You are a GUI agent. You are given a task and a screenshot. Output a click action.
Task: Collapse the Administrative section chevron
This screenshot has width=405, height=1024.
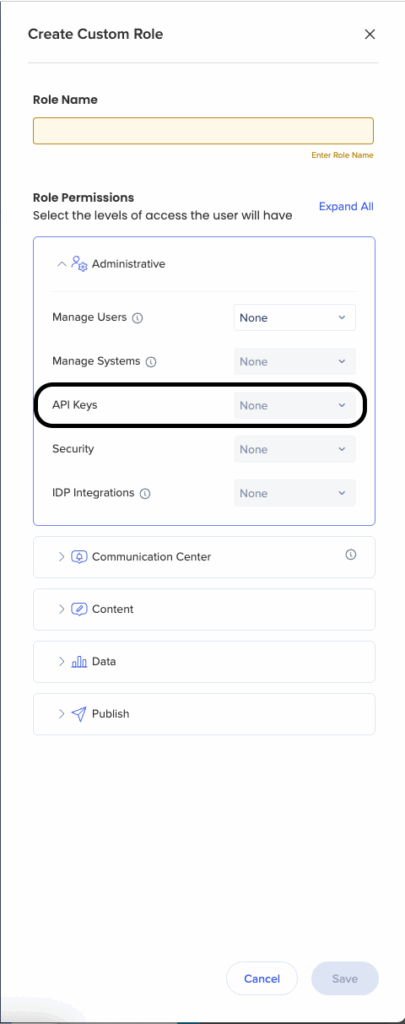61,264
